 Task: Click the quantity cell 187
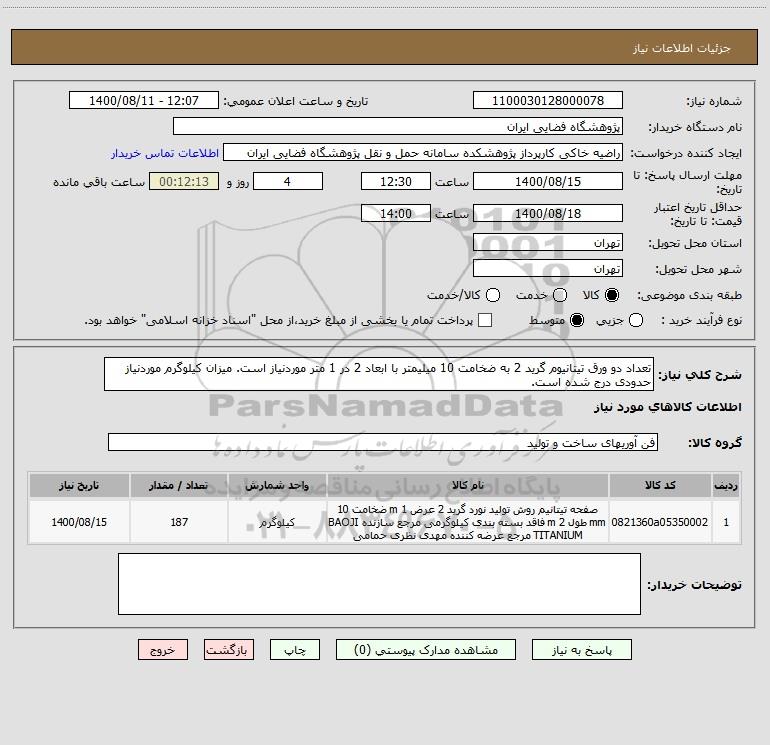(x=179, y=522)
